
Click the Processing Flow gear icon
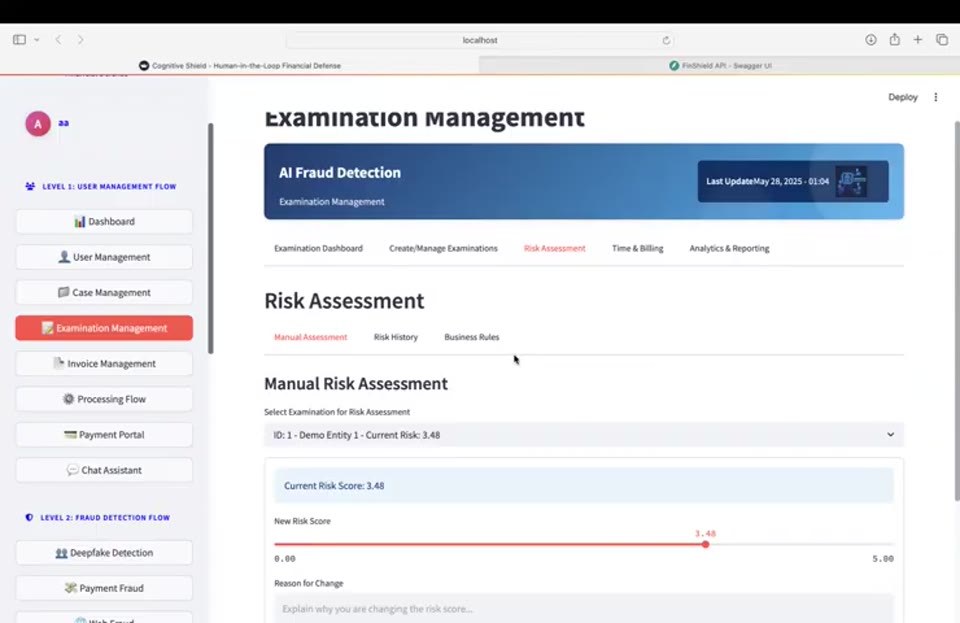pyautogui.click(x=69, y=399)
